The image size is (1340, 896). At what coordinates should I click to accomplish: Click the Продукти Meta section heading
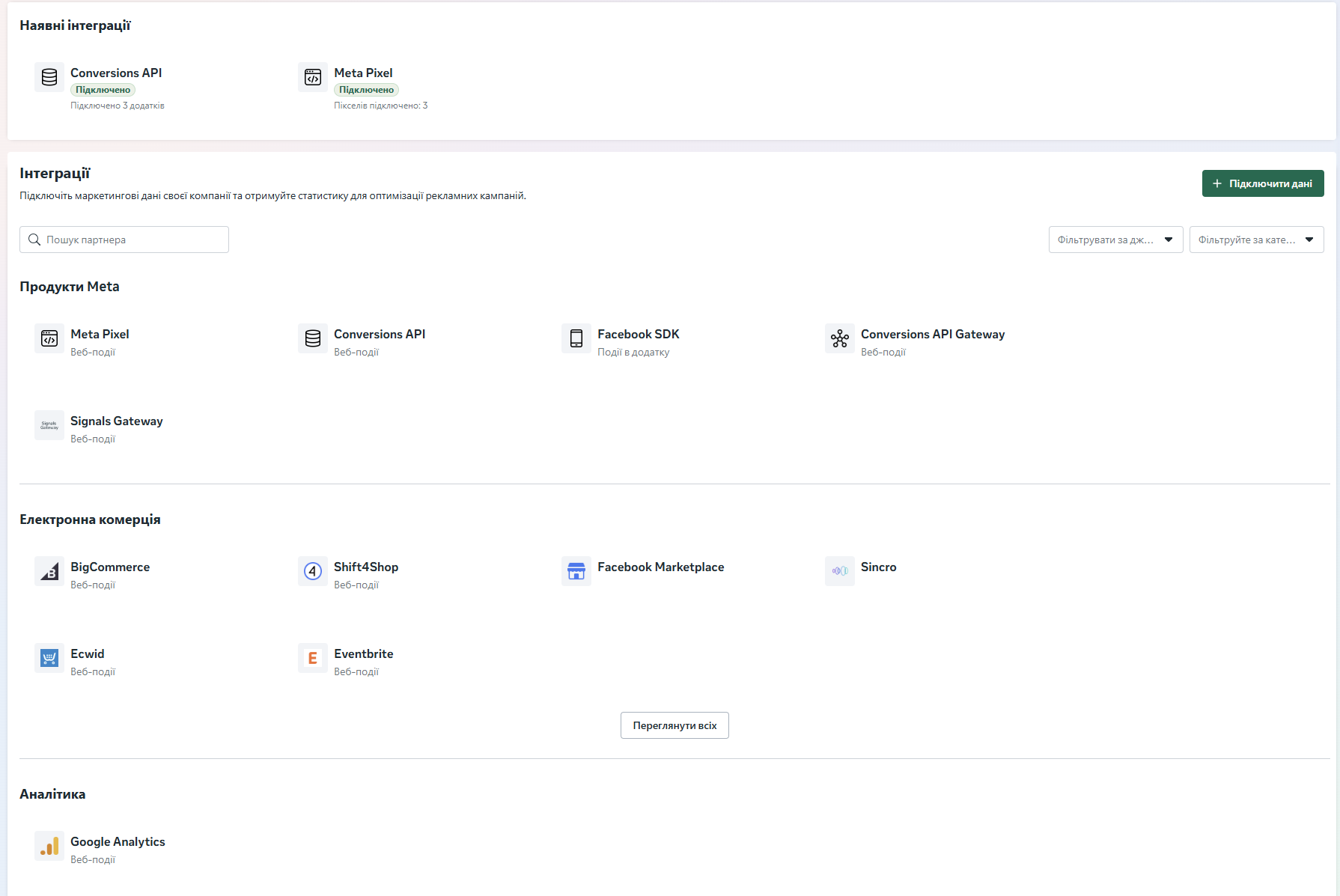tap(70, 287)
